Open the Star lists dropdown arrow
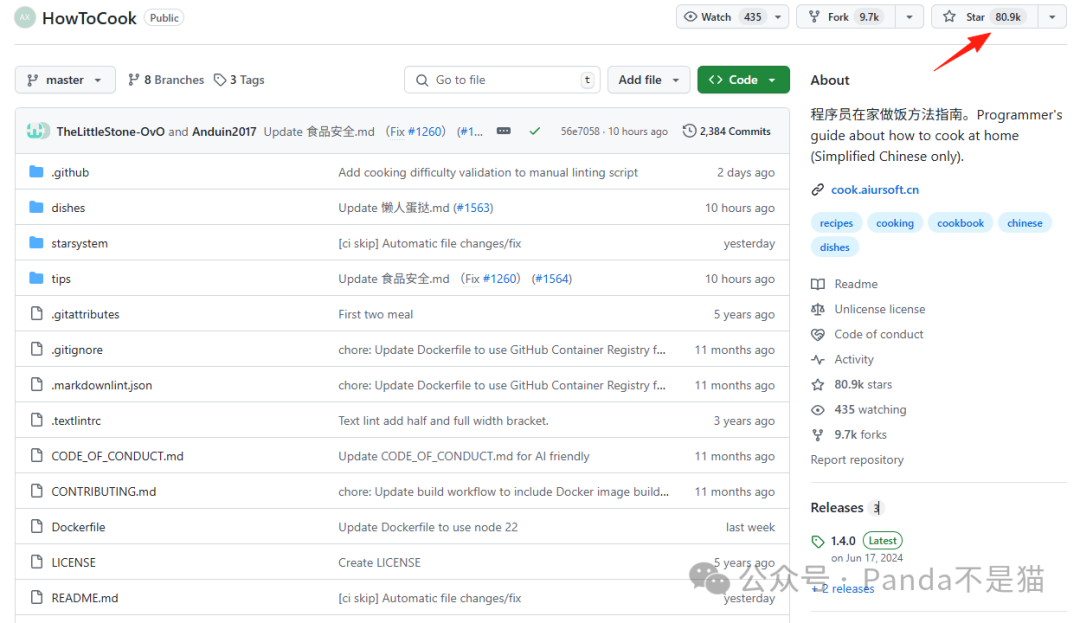This screenshot has width=1080, height=623. [x=1052, y=17]
